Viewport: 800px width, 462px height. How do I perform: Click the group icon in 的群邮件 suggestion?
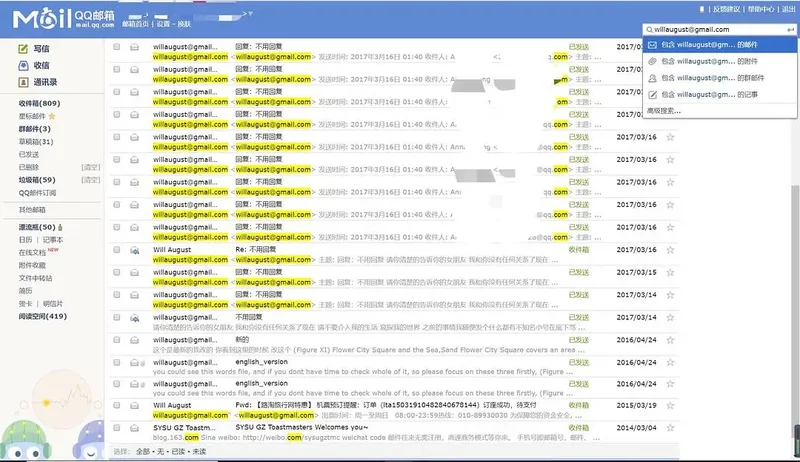click(652, 78)
